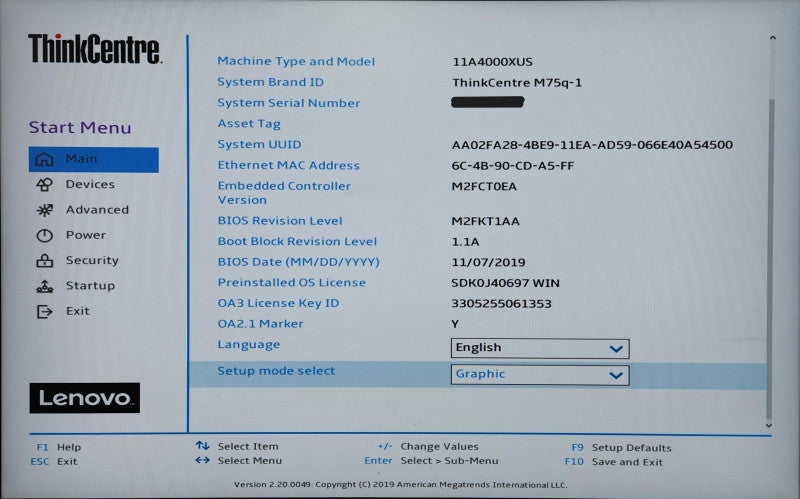Click scrollbar up arrow at top right
This screenshot has width=800, height=499.
(x=772, y=38)
